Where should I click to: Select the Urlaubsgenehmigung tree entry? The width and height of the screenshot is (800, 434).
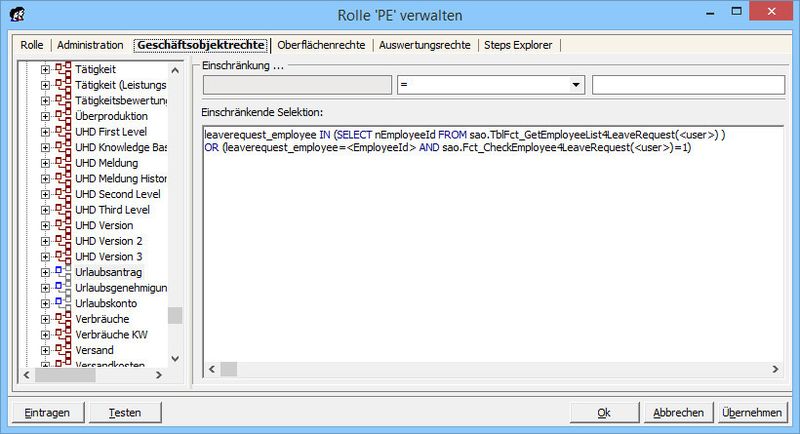(121, 288)
